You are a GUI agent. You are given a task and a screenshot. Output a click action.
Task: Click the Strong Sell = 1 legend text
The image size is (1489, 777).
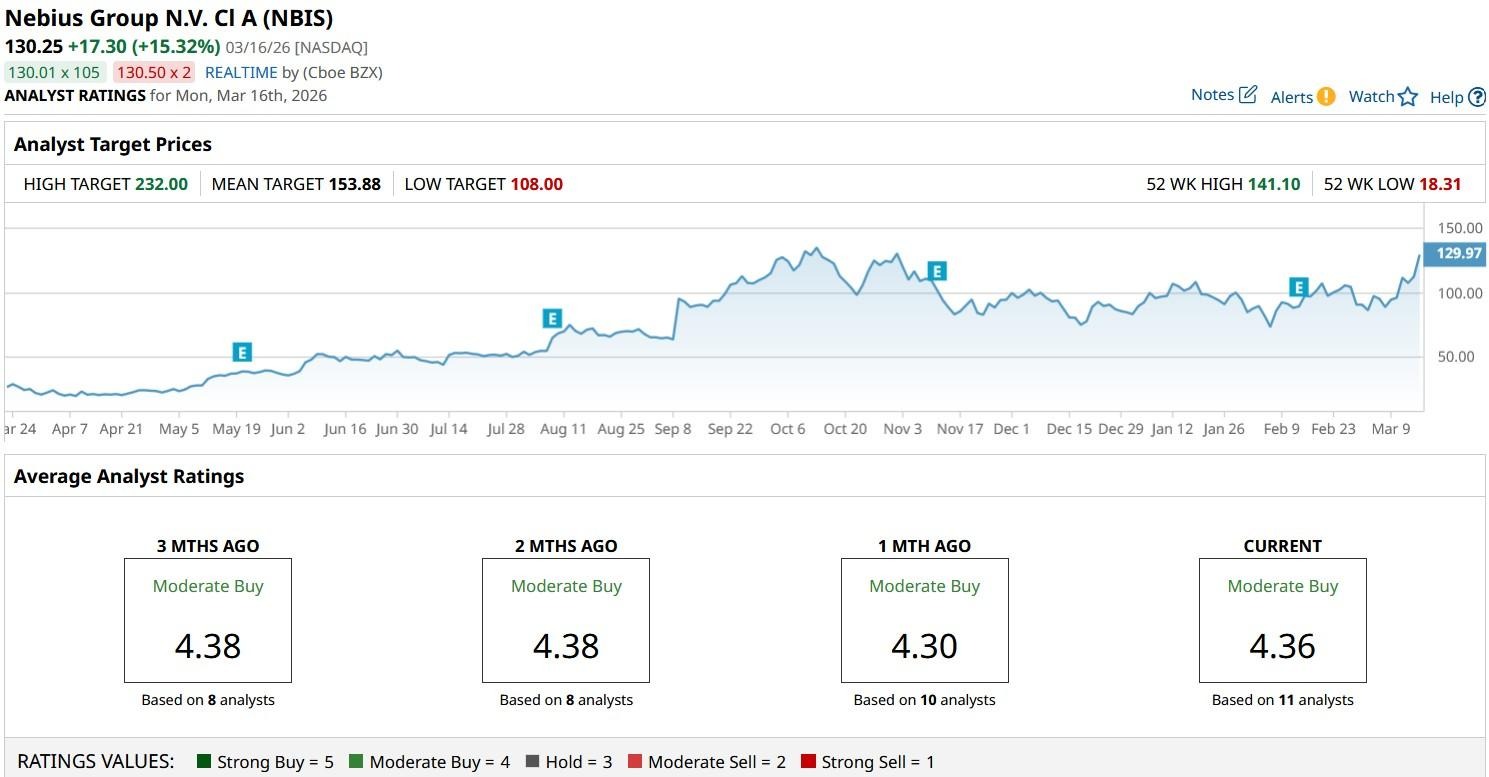point(878,762)
